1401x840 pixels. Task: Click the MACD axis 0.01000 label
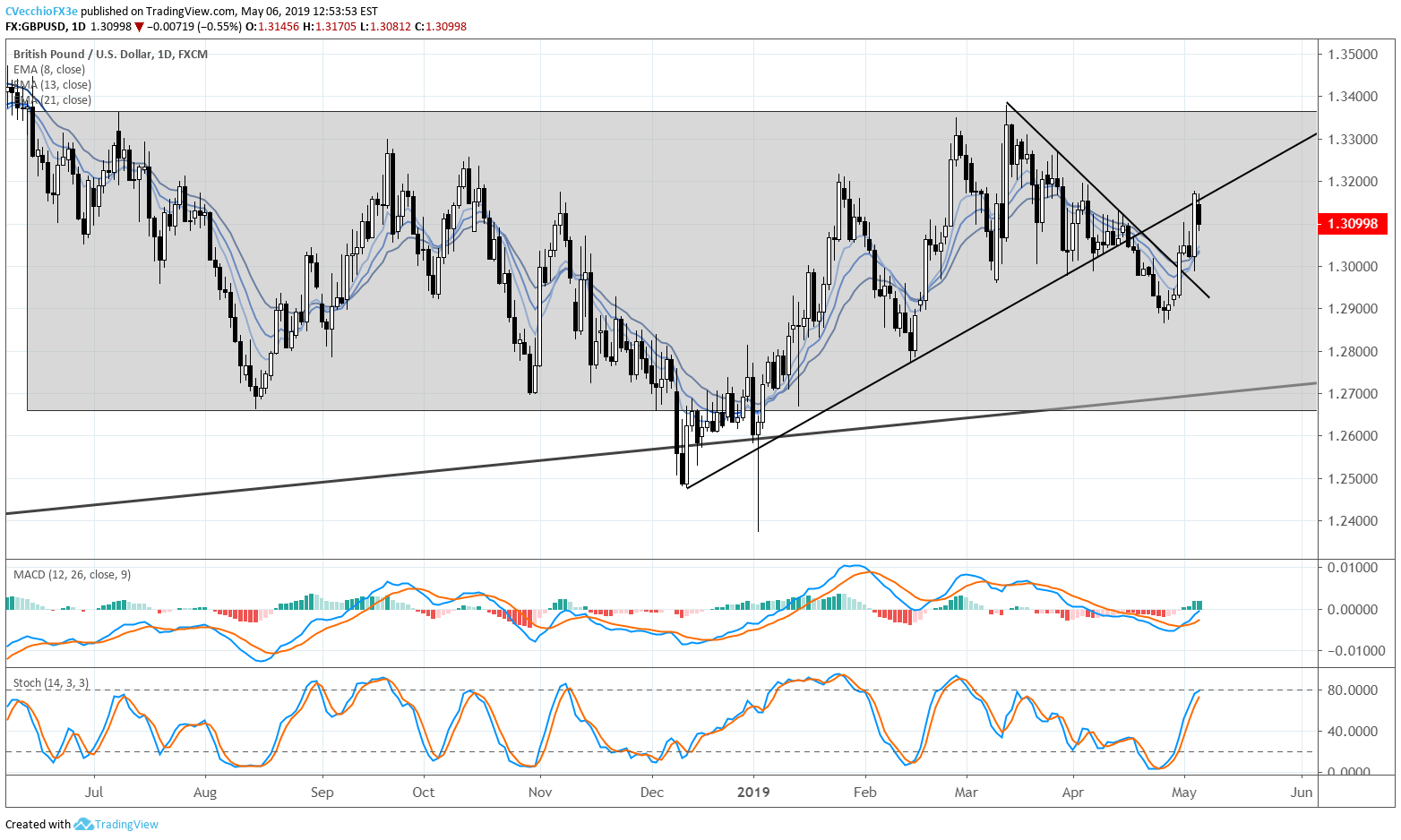[1353, 568]
